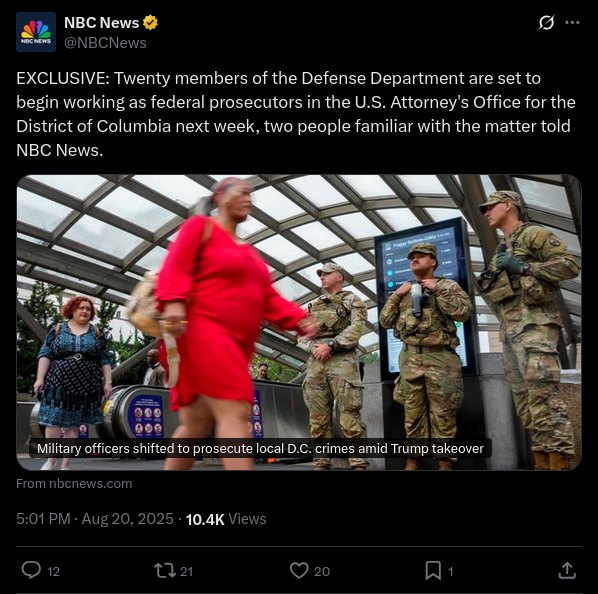Image resolution: width=598 pixels, height=594 pixels.
Task: Bookmark this post
Action: point(433,571)
